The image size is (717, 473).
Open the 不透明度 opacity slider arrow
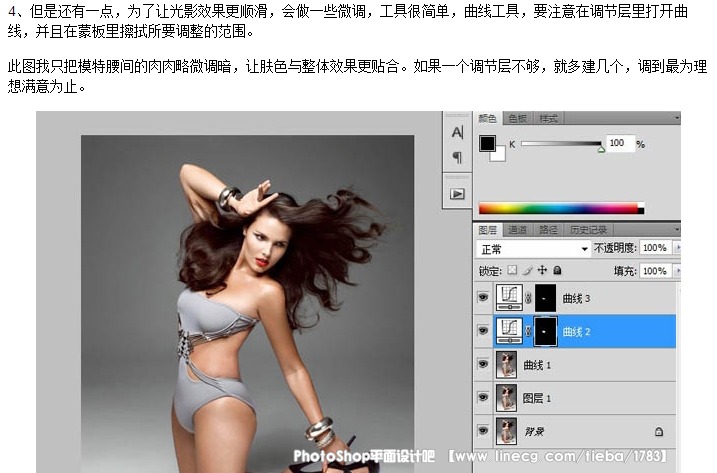(x=676, y=248)
